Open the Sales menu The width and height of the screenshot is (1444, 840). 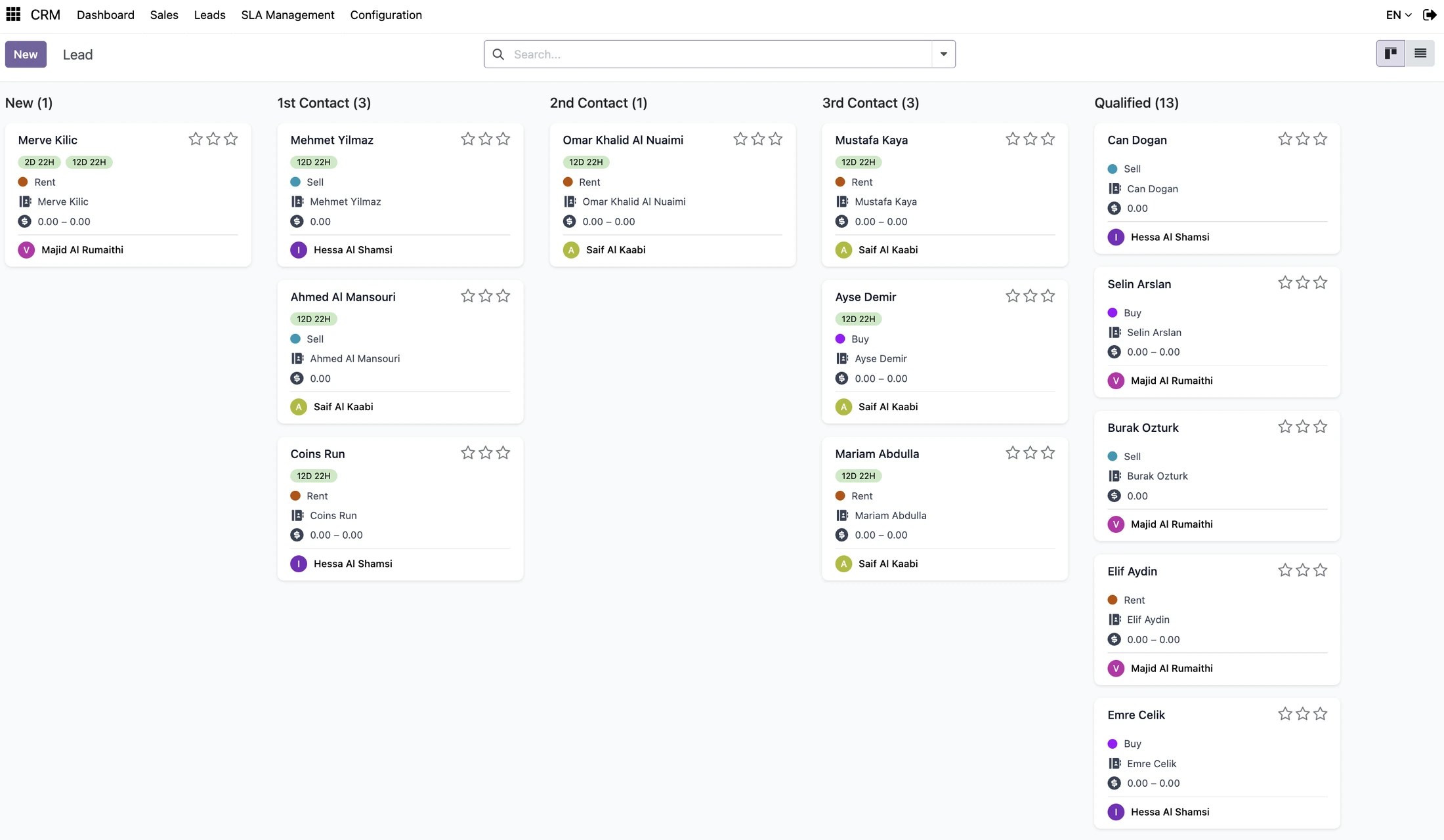tap(164, 14)
